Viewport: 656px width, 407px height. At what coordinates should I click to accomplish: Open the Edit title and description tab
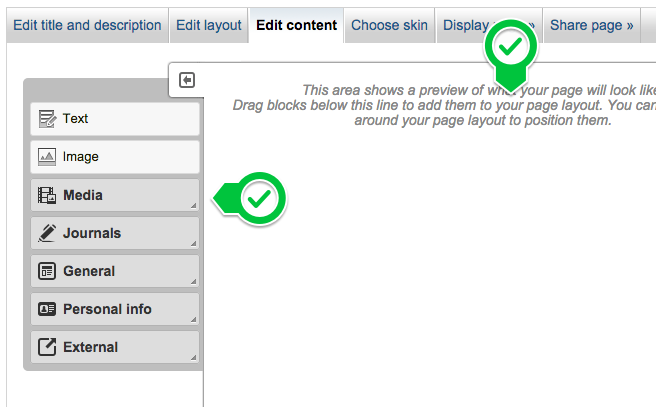[x=87, y=25]
